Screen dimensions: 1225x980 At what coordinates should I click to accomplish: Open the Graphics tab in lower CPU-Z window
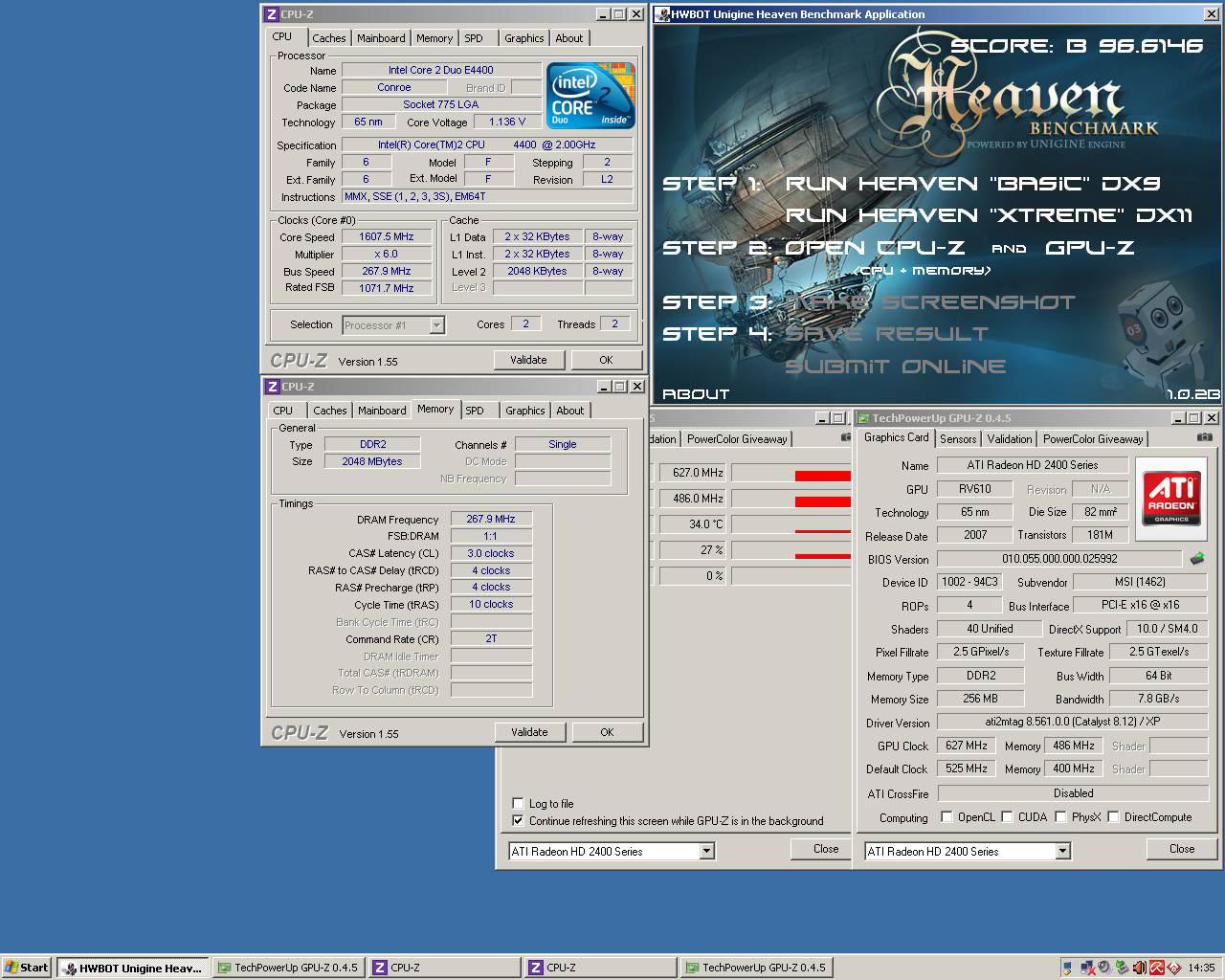[x=525, y=411]
